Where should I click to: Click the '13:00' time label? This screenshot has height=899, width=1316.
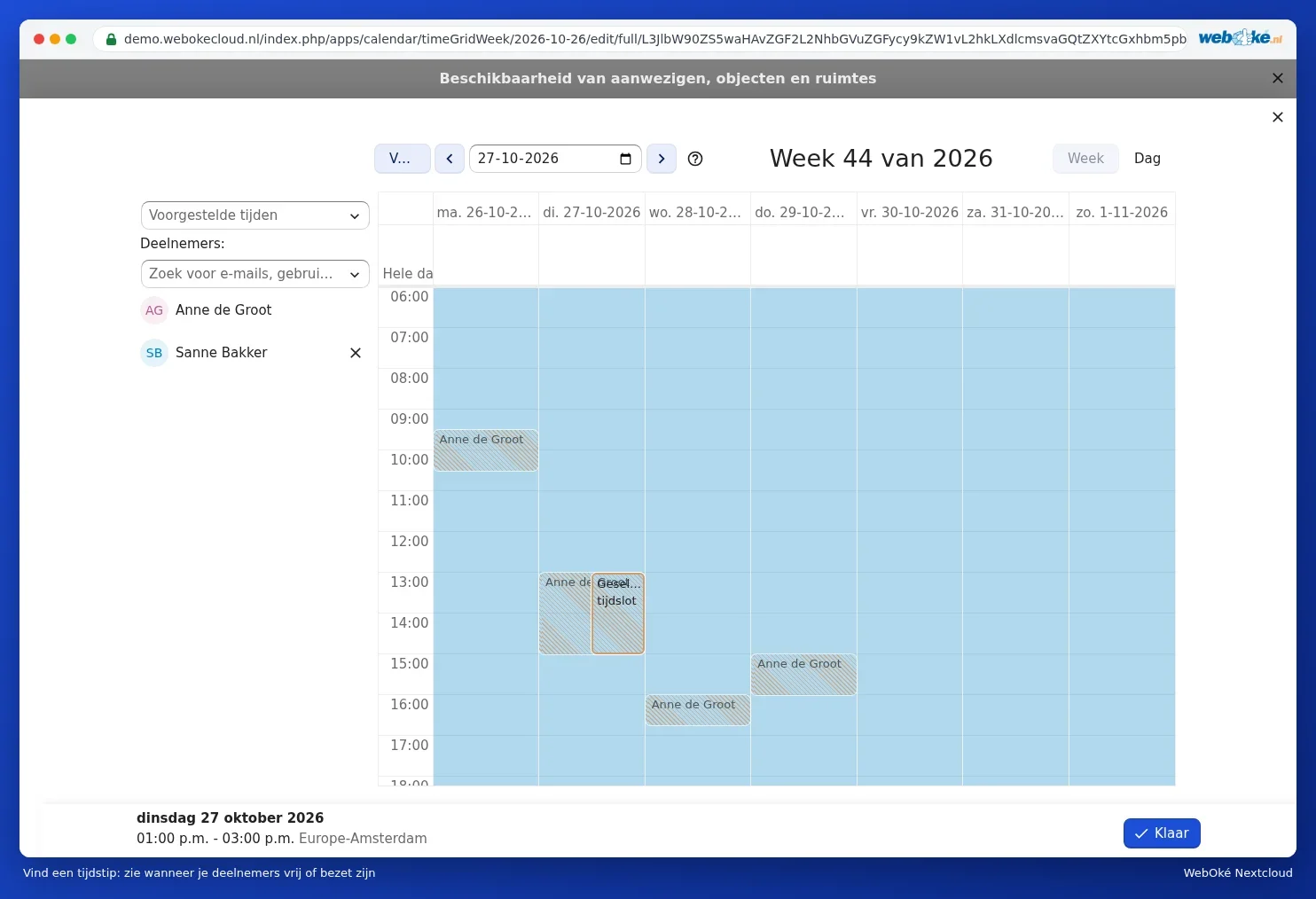(x=410, y=582)
